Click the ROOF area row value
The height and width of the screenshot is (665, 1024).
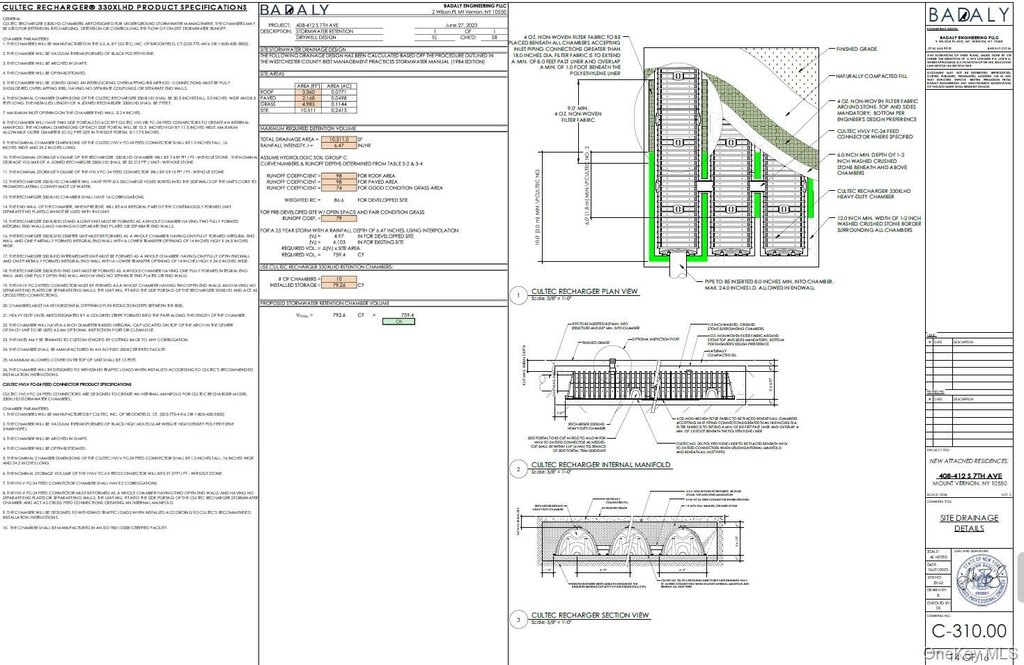(309, 92)
